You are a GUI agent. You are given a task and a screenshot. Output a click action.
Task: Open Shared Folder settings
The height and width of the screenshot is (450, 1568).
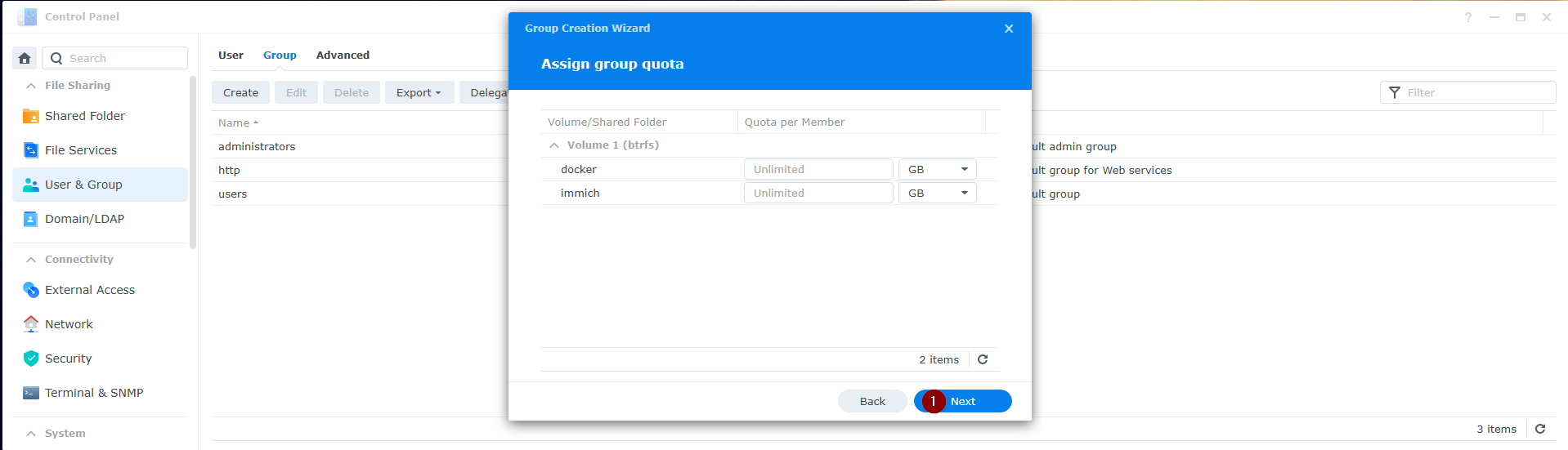(x=84, y=116)
